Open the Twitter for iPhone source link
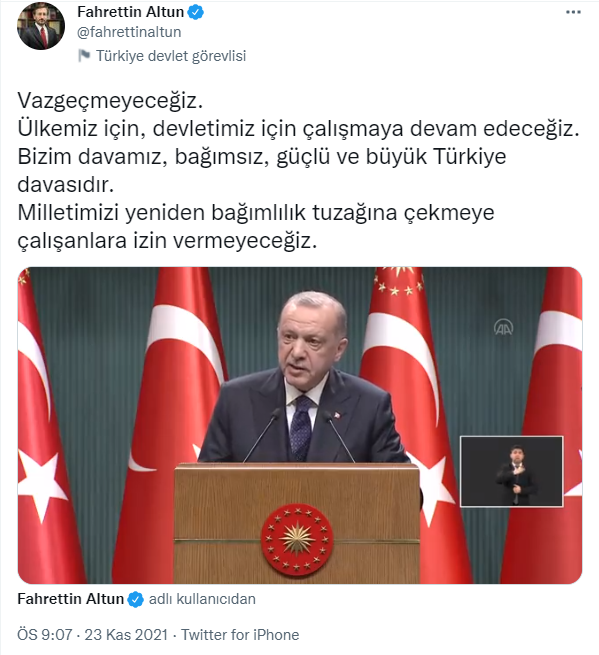Viewport: 599px width, 655px height. (x=240, y=635)
